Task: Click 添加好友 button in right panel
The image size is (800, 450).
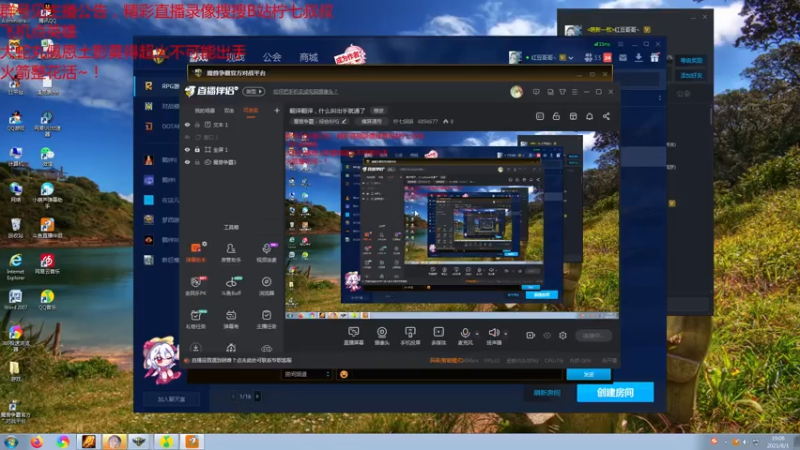Action: coord(691,76)
